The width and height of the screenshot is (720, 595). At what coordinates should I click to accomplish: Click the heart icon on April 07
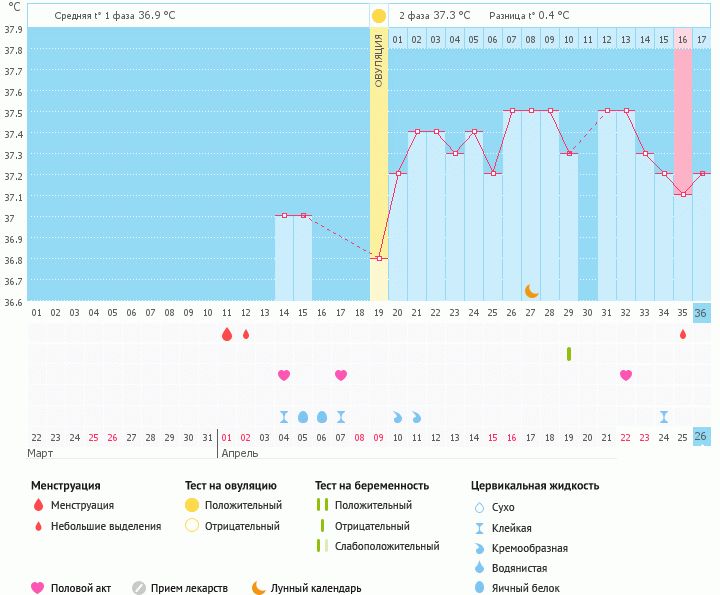(341, 375)
